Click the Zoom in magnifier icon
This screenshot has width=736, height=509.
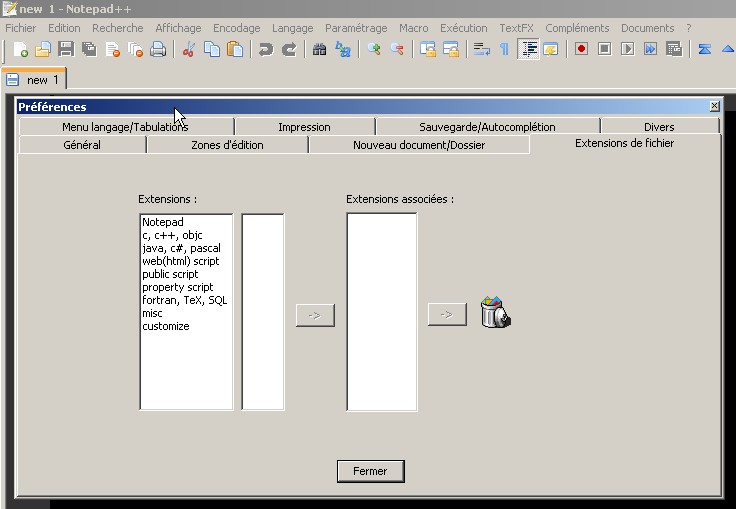[x=374, y=49]
